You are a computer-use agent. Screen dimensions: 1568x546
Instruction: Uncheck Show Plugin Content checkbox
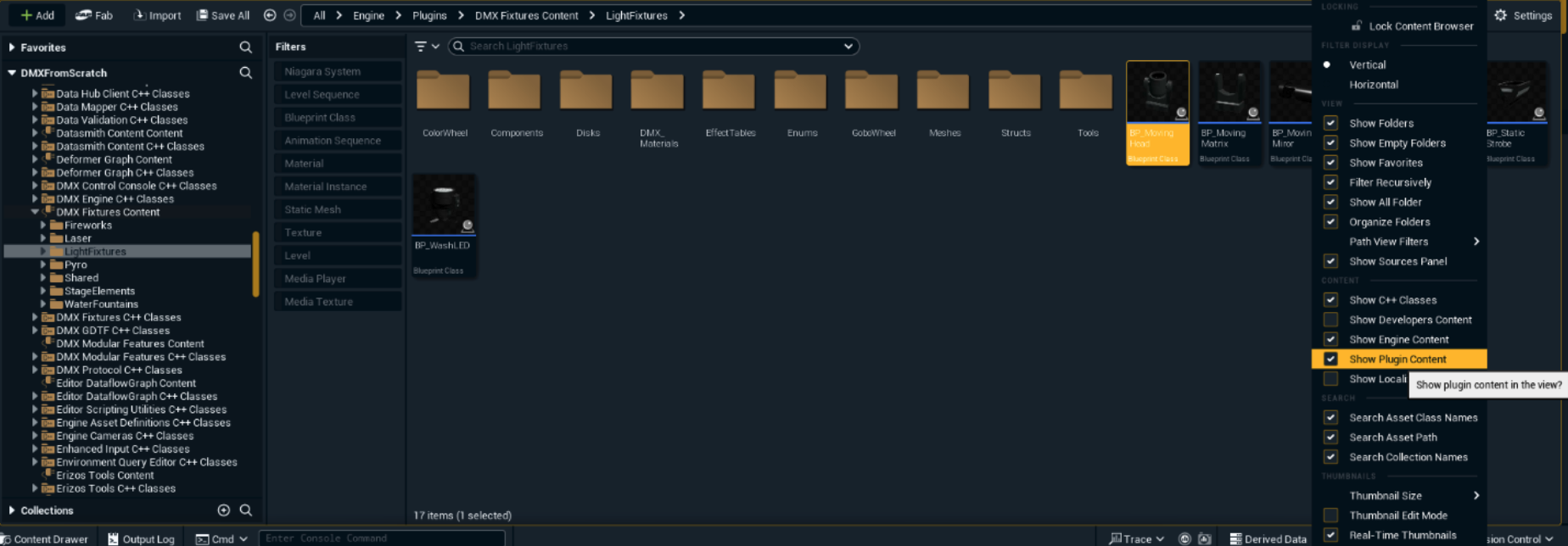(x=1330, y=359)
